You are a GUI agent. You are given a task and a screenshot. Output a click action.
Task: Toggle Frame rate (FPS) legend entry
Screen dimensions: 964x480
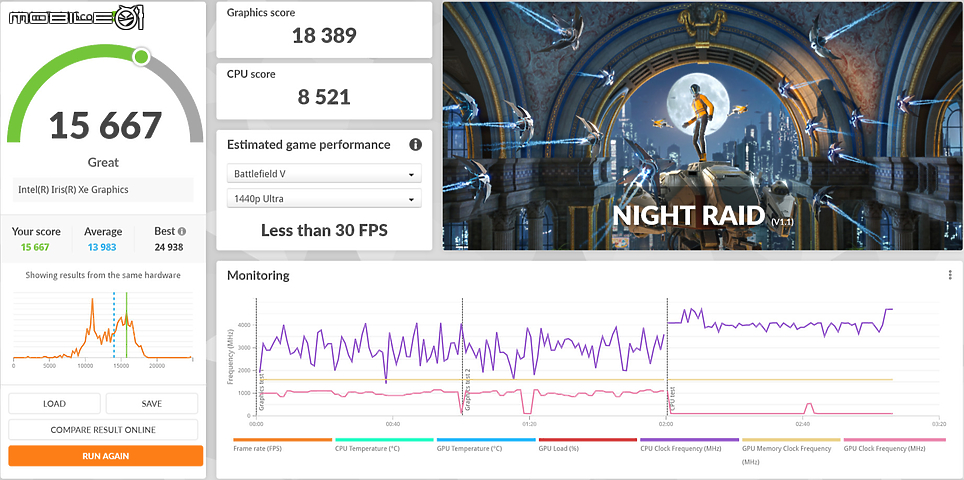pos(282,445)
